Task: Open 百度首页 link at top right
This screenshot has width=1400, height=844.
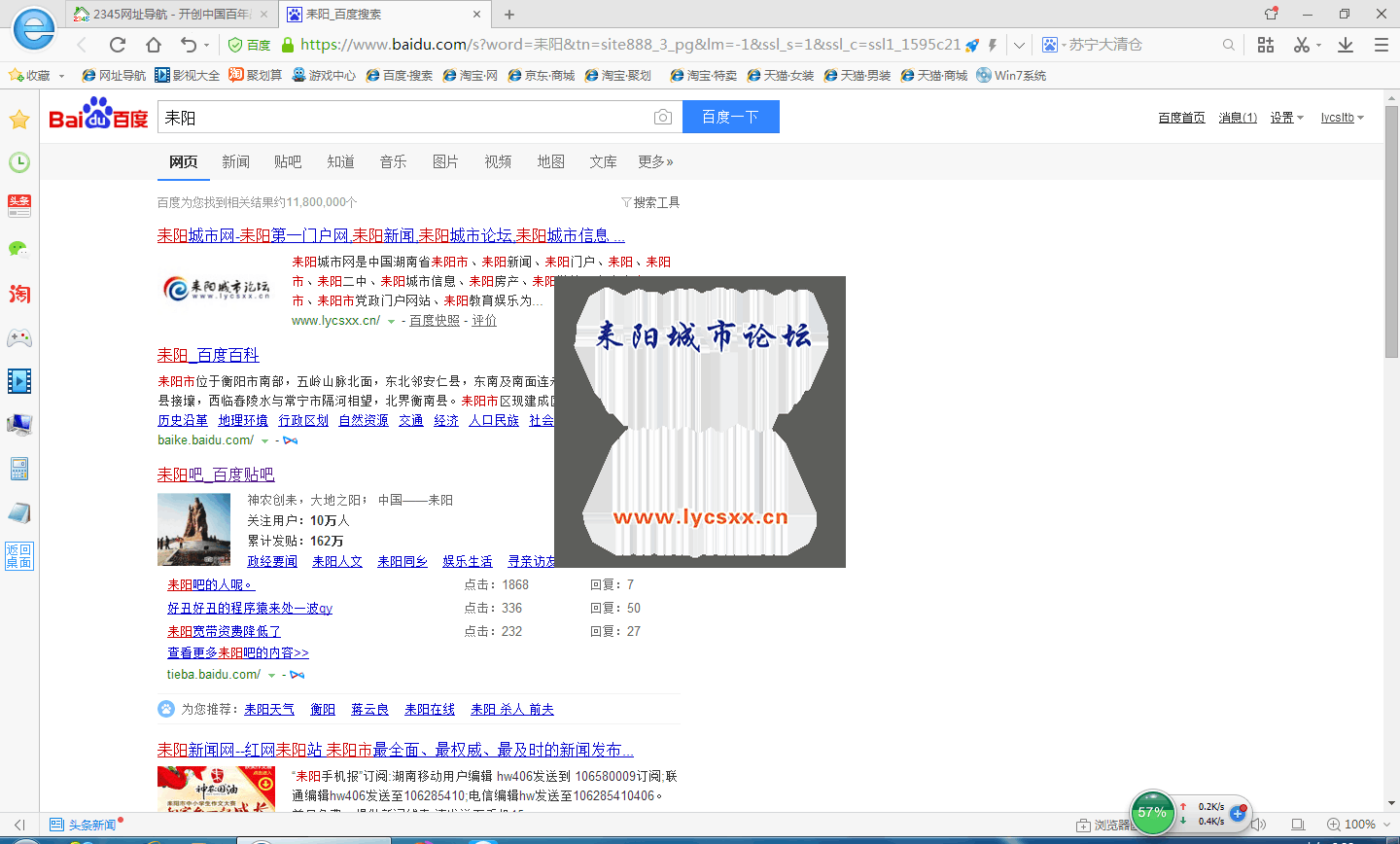Action: (1181, 118)
